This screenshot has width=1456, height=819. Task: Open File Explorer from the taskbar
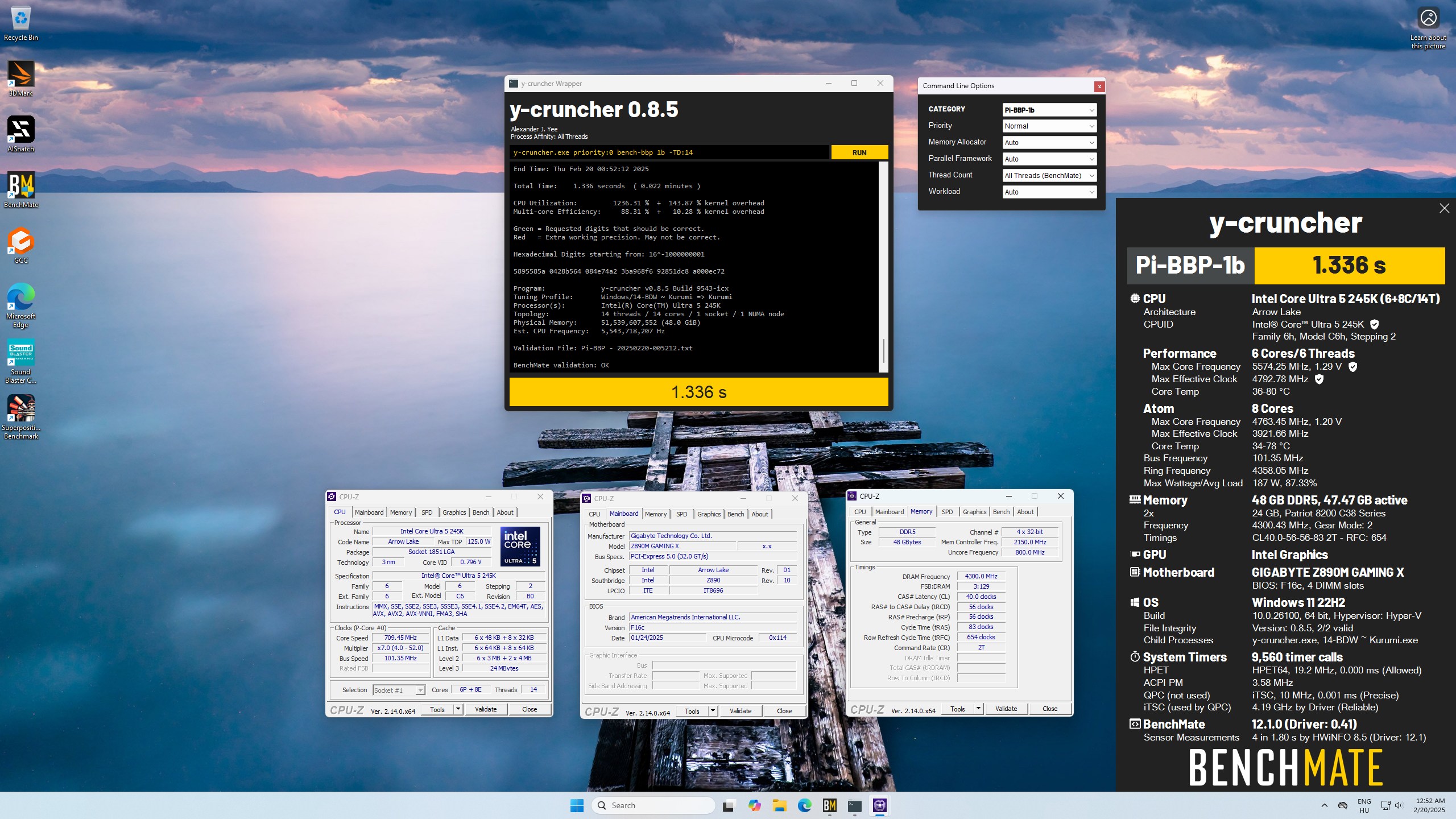pyautogui.click(x=779, y=805)
